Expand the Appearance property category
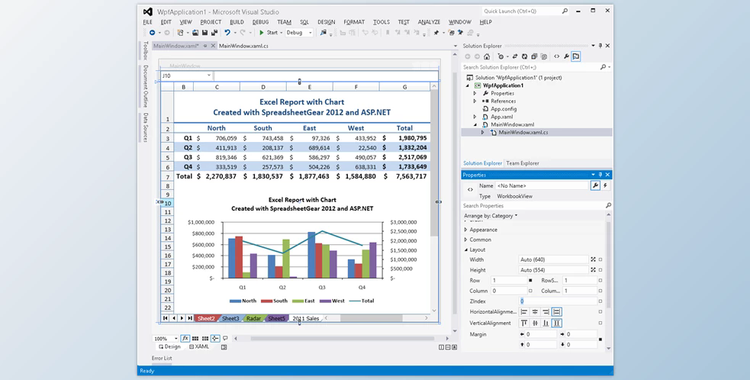 click(466, 230)
